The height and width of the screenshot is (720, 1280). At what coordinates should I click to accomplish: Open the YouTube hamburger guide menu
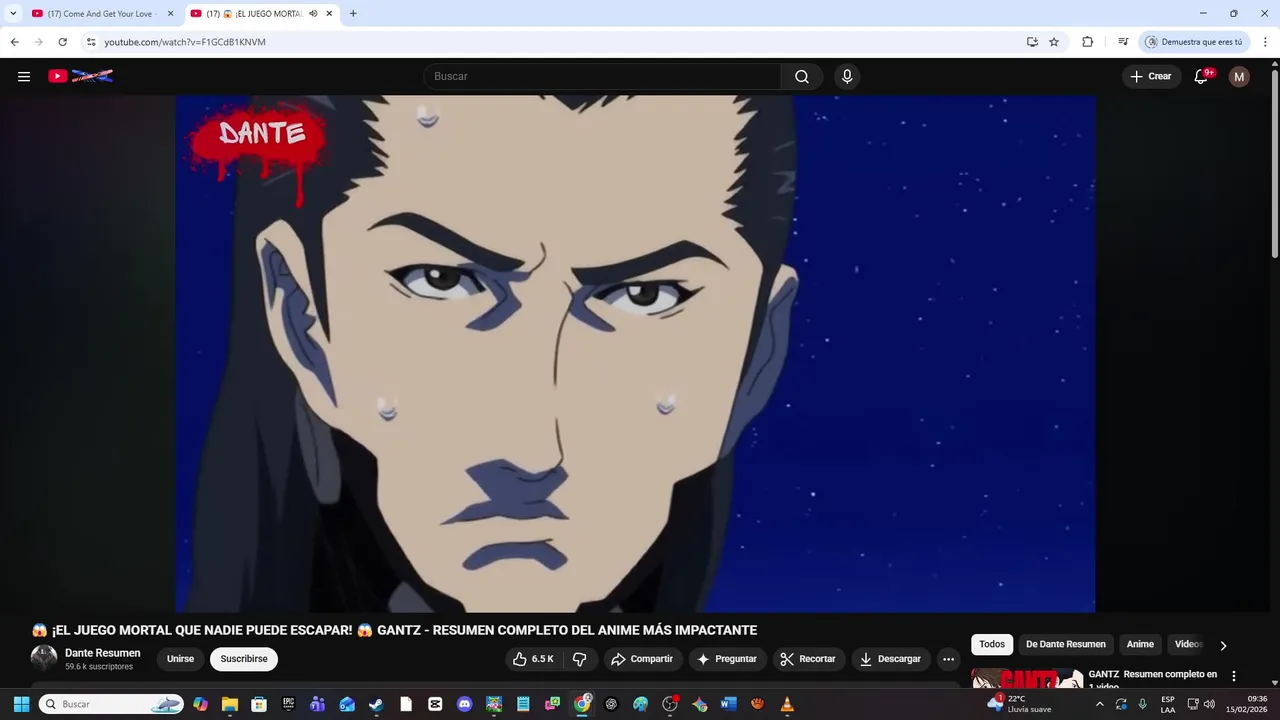24,76
